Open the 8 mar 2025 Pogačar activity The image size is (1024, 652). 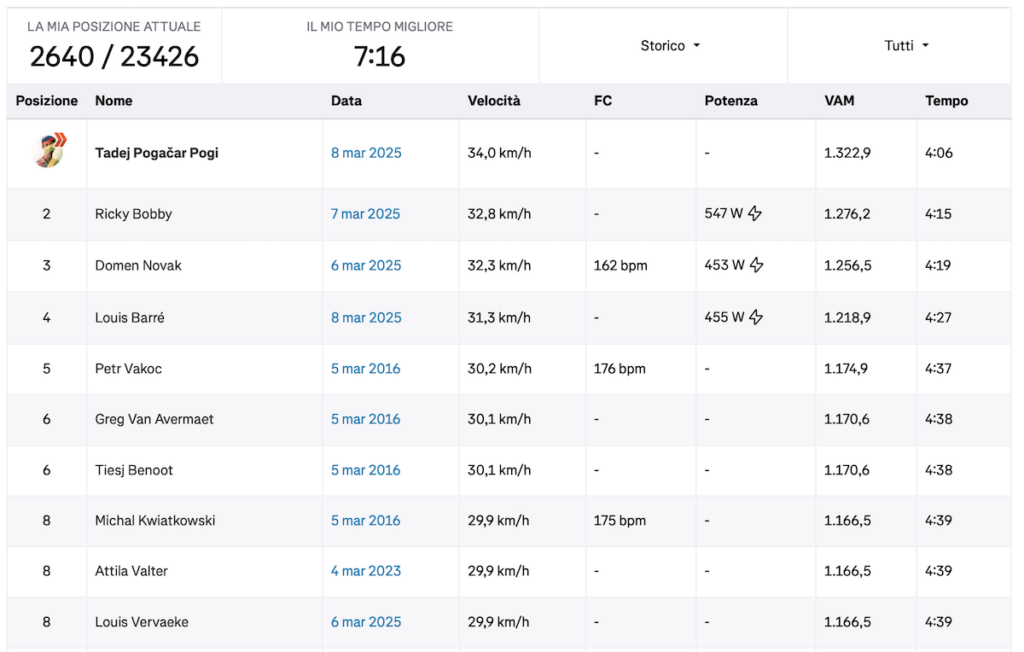(366, 153)
